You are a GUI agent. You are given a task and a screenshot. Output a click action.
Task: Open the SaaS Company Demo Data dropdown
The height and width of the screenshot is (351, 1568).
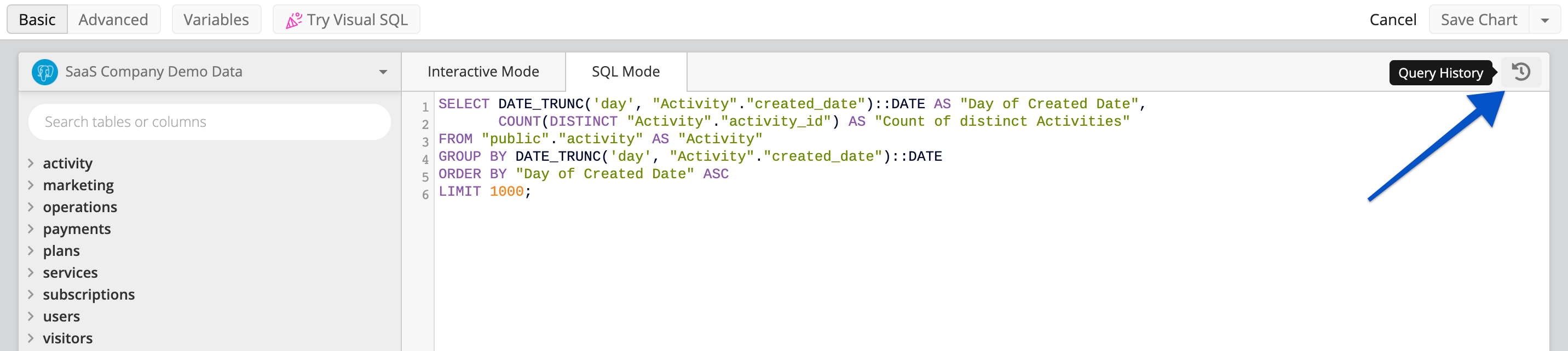coord(210,72)
